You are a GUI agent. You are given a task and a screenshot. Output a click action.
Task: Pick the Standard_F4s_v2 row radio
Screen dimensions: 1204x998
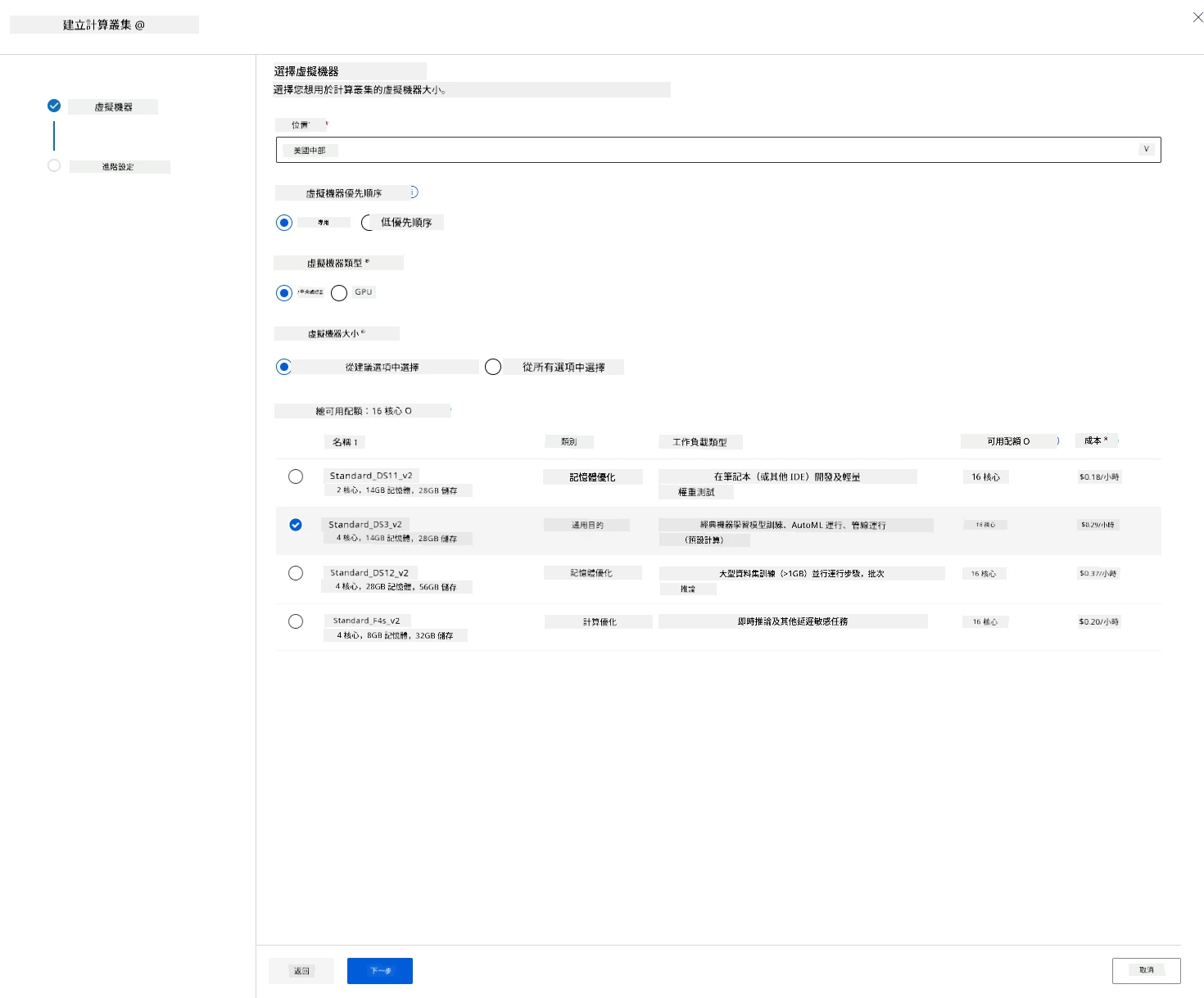pyautogui.click(x=296, y=621)
